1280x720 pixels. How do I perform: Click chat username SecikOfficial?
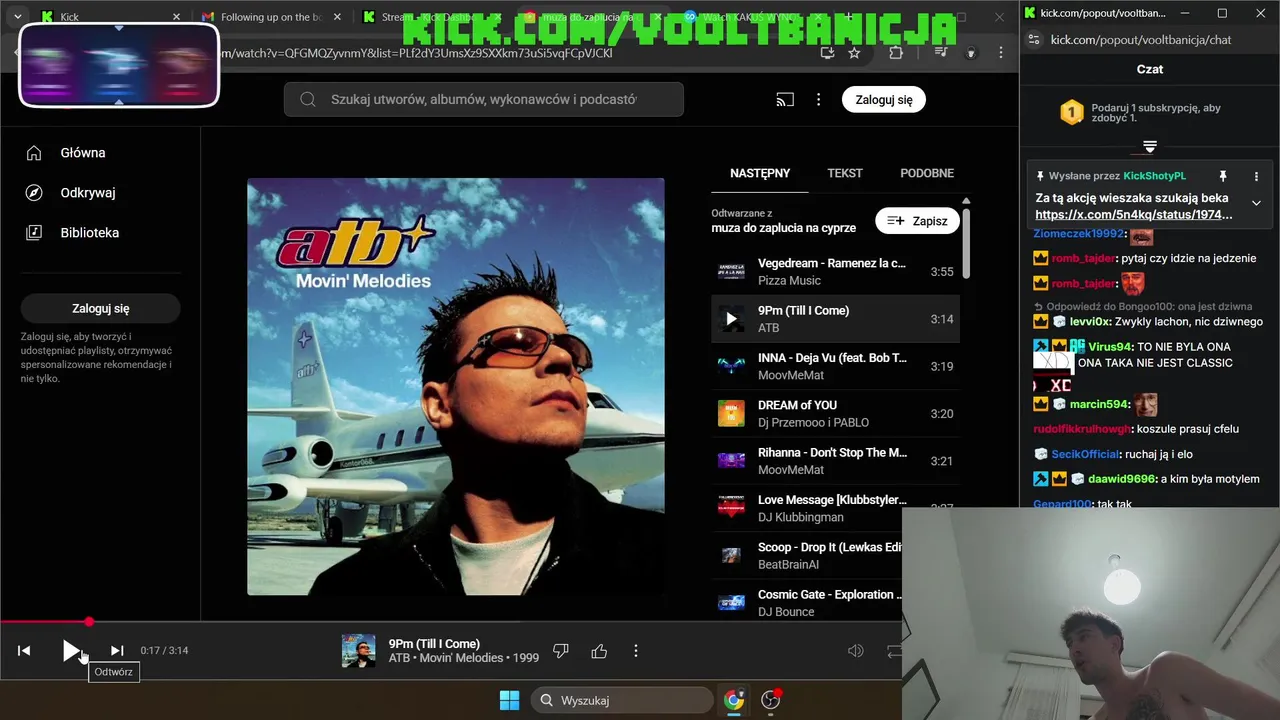point(1087,454)
